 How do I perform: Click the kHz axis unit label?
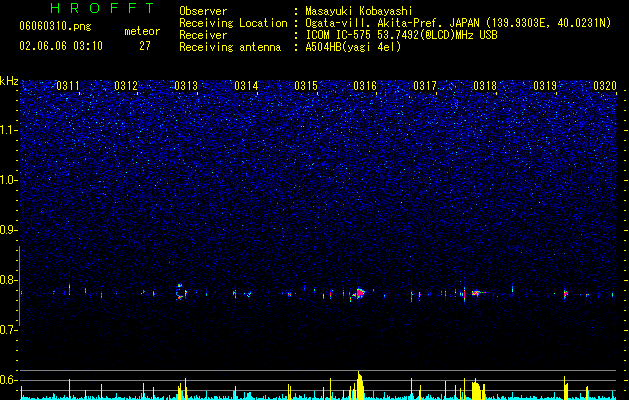(9, 81)
